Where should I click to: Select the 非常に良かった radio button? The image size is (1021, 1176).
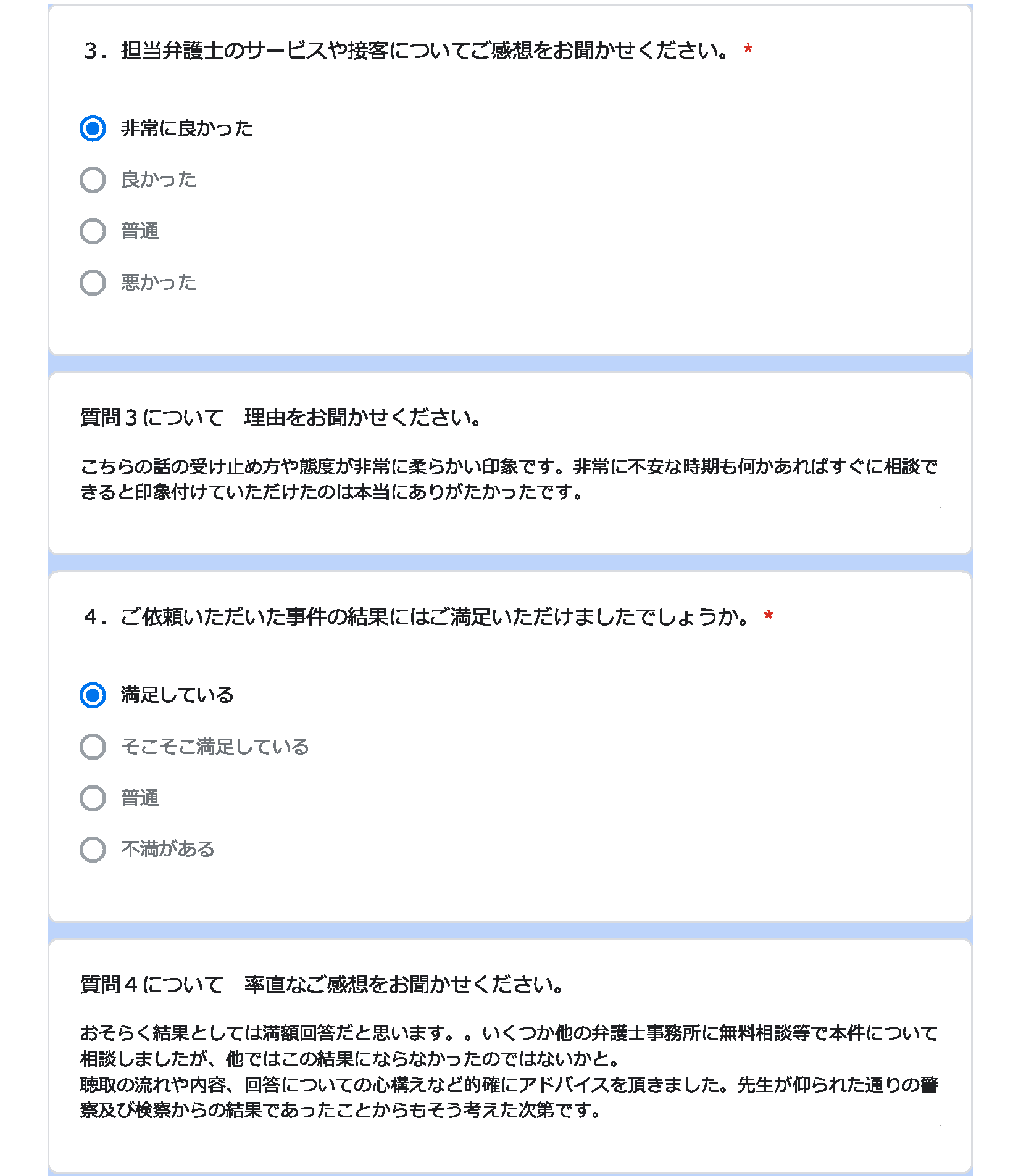[x=93, y=128]
